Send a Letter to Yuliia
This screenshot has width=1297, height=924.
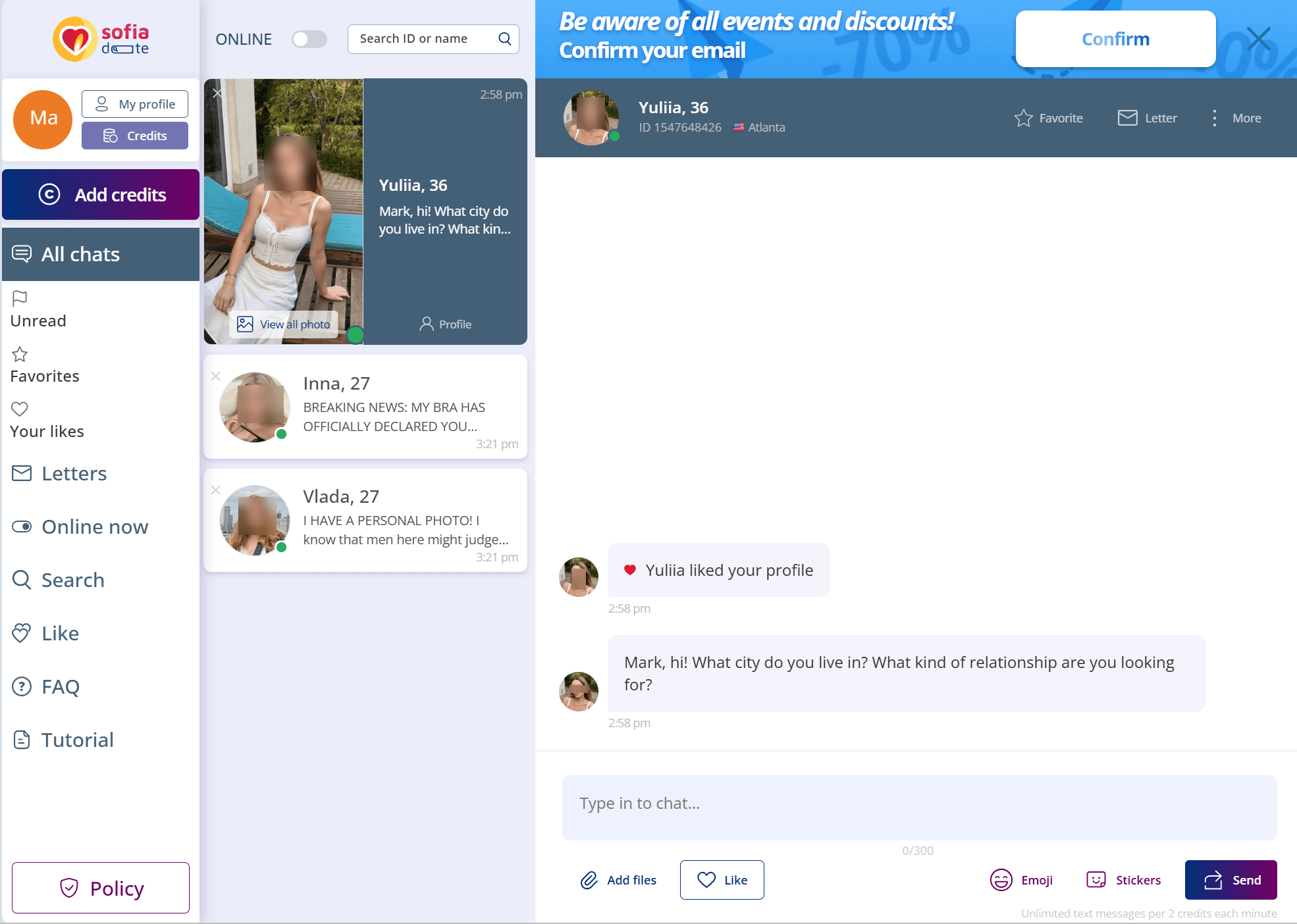pos(1148,118)
